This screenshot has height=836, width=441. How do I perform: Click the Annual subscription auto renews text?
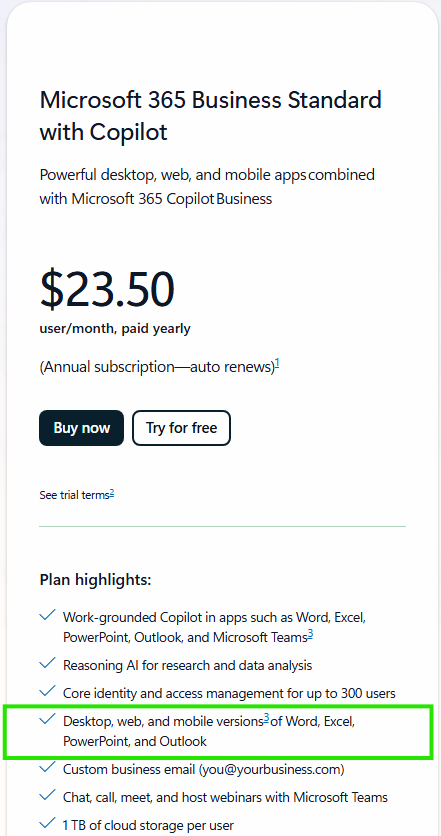[x=157, y=367]
